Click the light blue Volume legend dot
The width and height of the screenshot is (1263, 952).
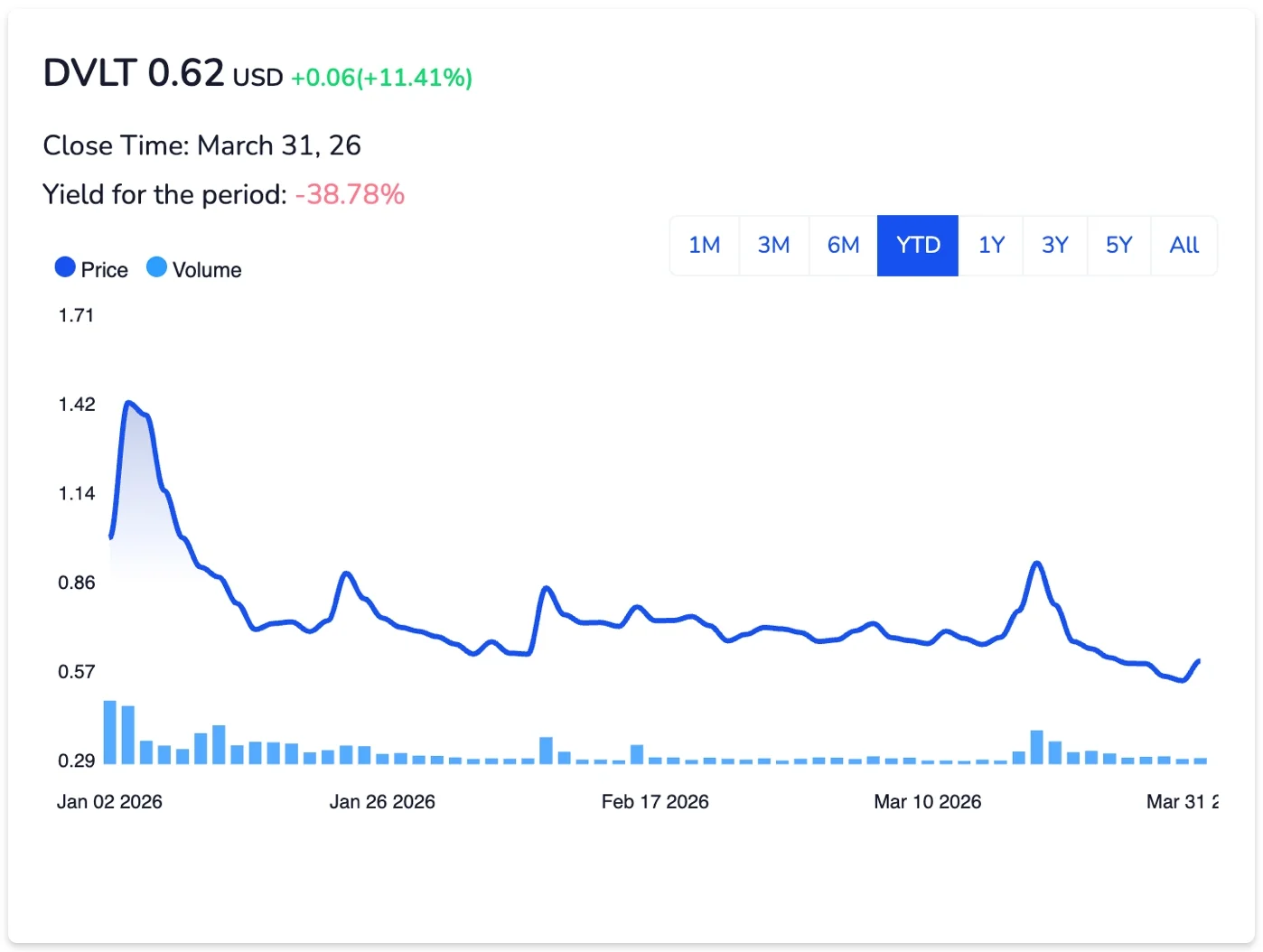pos(156,267)
